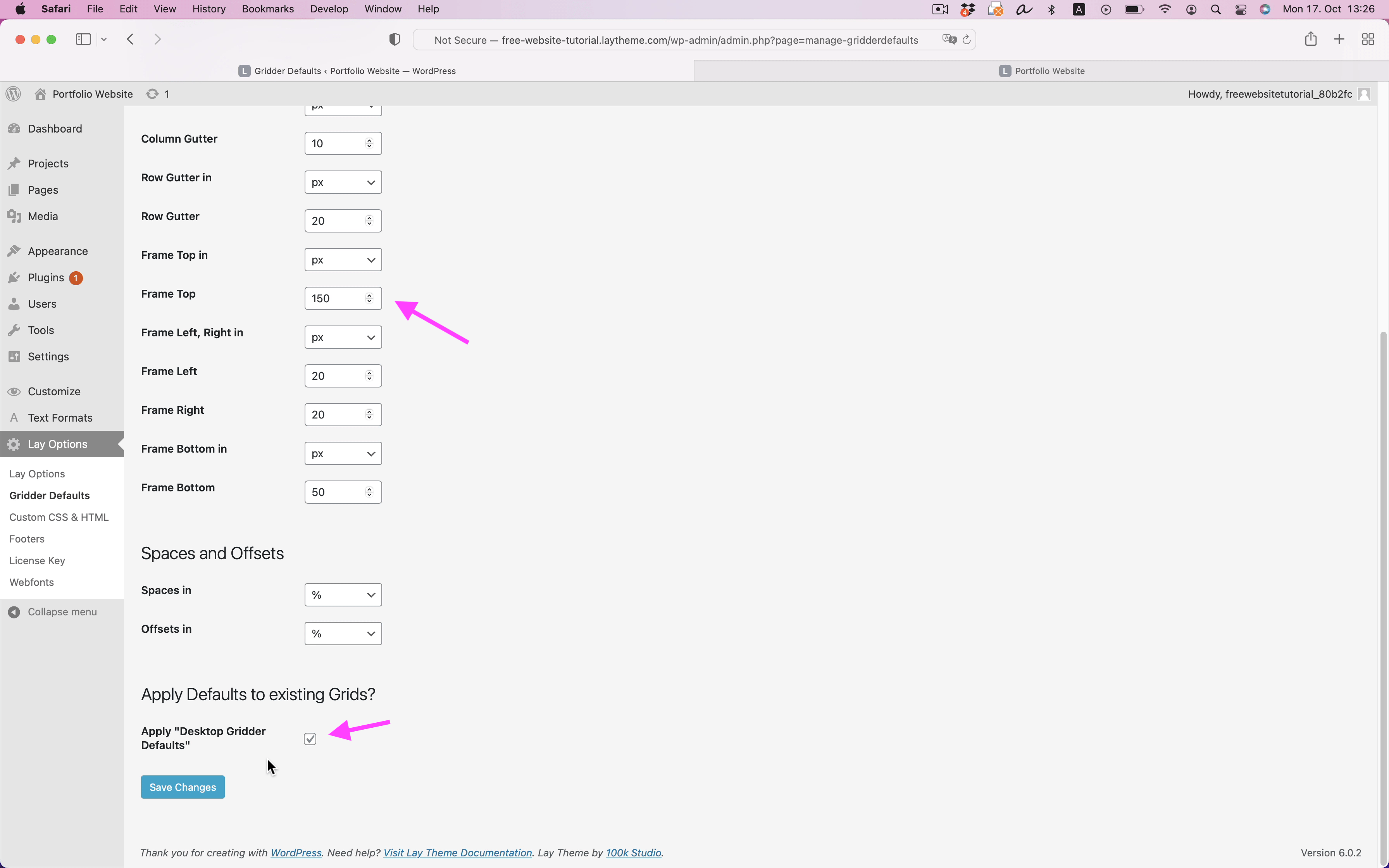Open Safari share button

tap(1310, 39)
